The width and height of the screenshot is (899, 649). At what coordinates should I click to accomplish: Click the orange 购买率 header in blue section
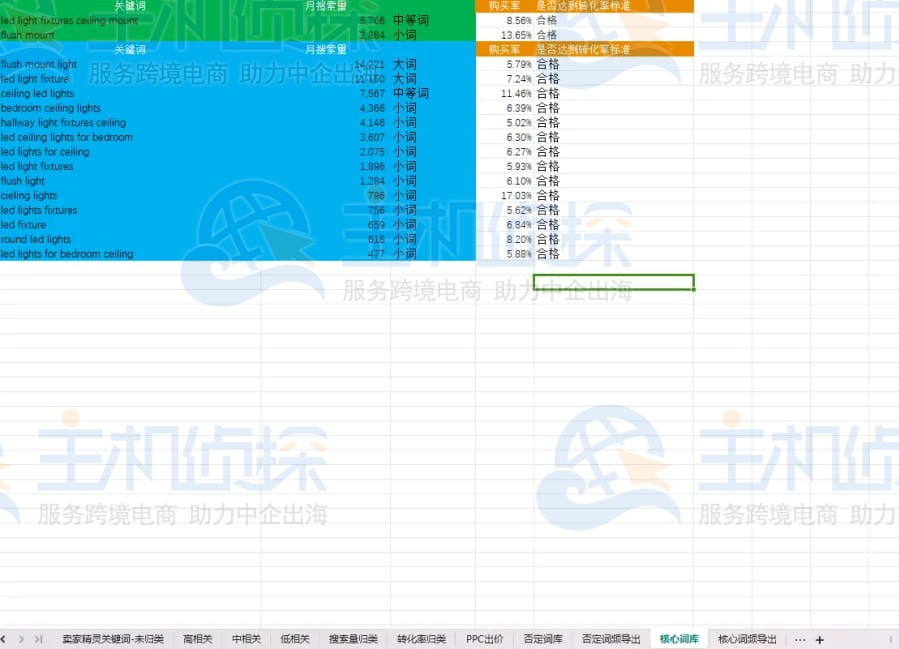point(504,49)
